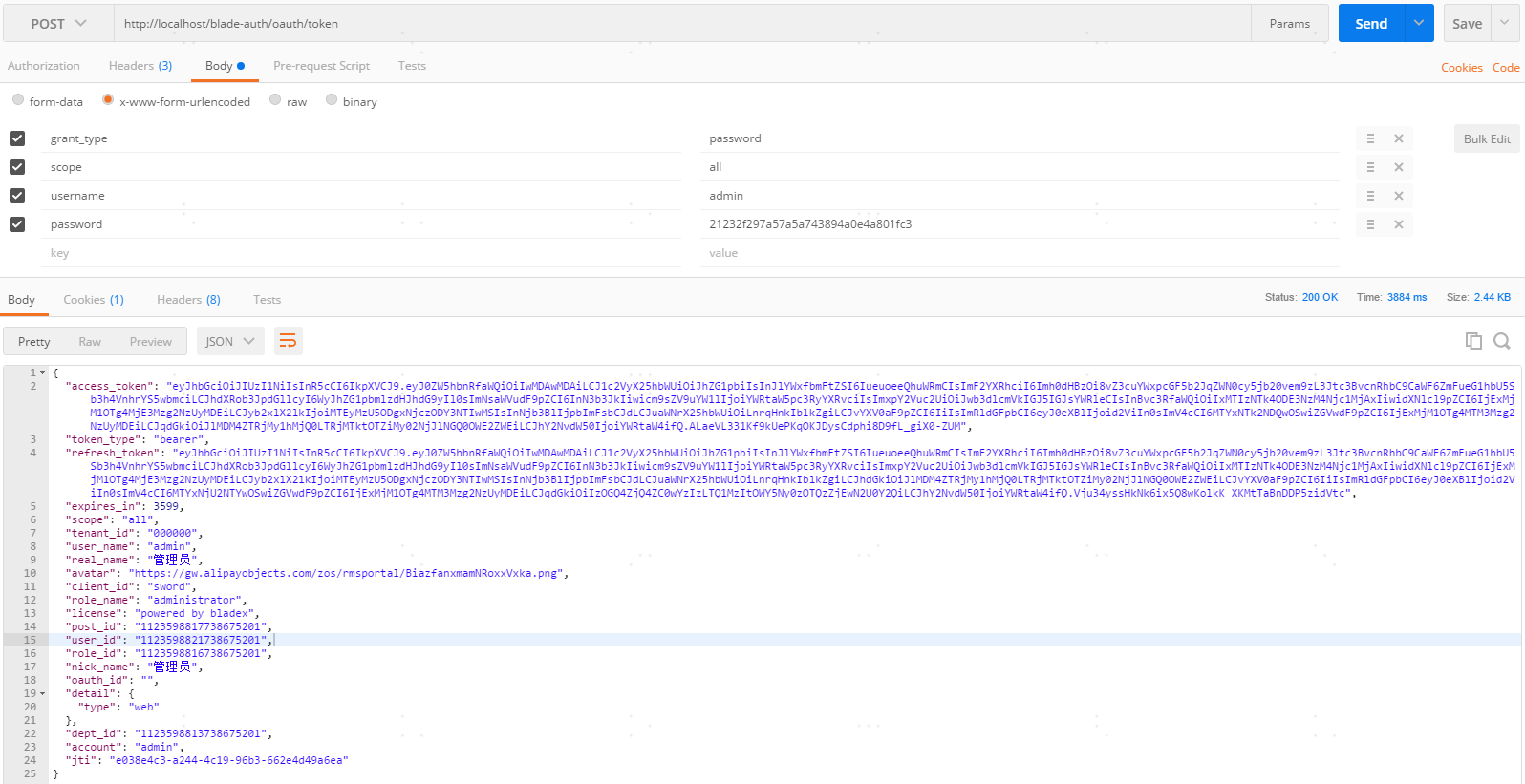
Task: Switch to Raw response view
Action: click(x=90, y=342)
